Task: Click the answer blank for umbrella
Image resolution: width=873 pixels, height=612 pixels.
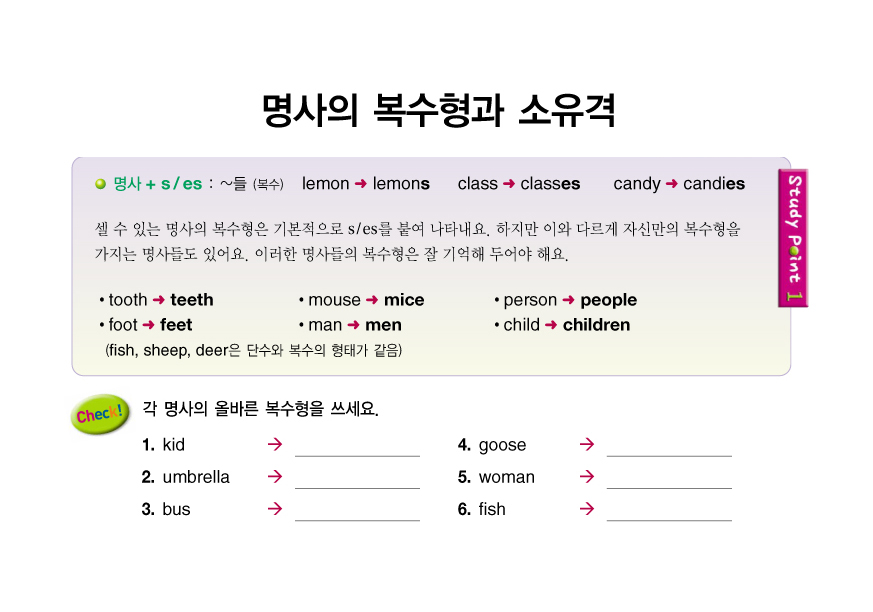Action: [357, 479]
